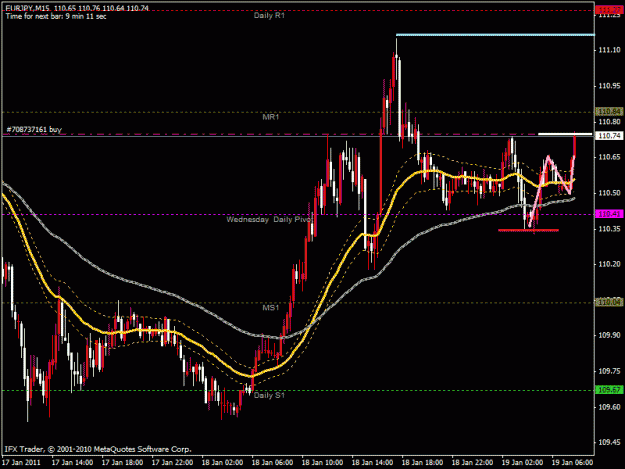Click the '18 Jan 02:00' time axis label

pyautogui.click(x=222, y=463)
